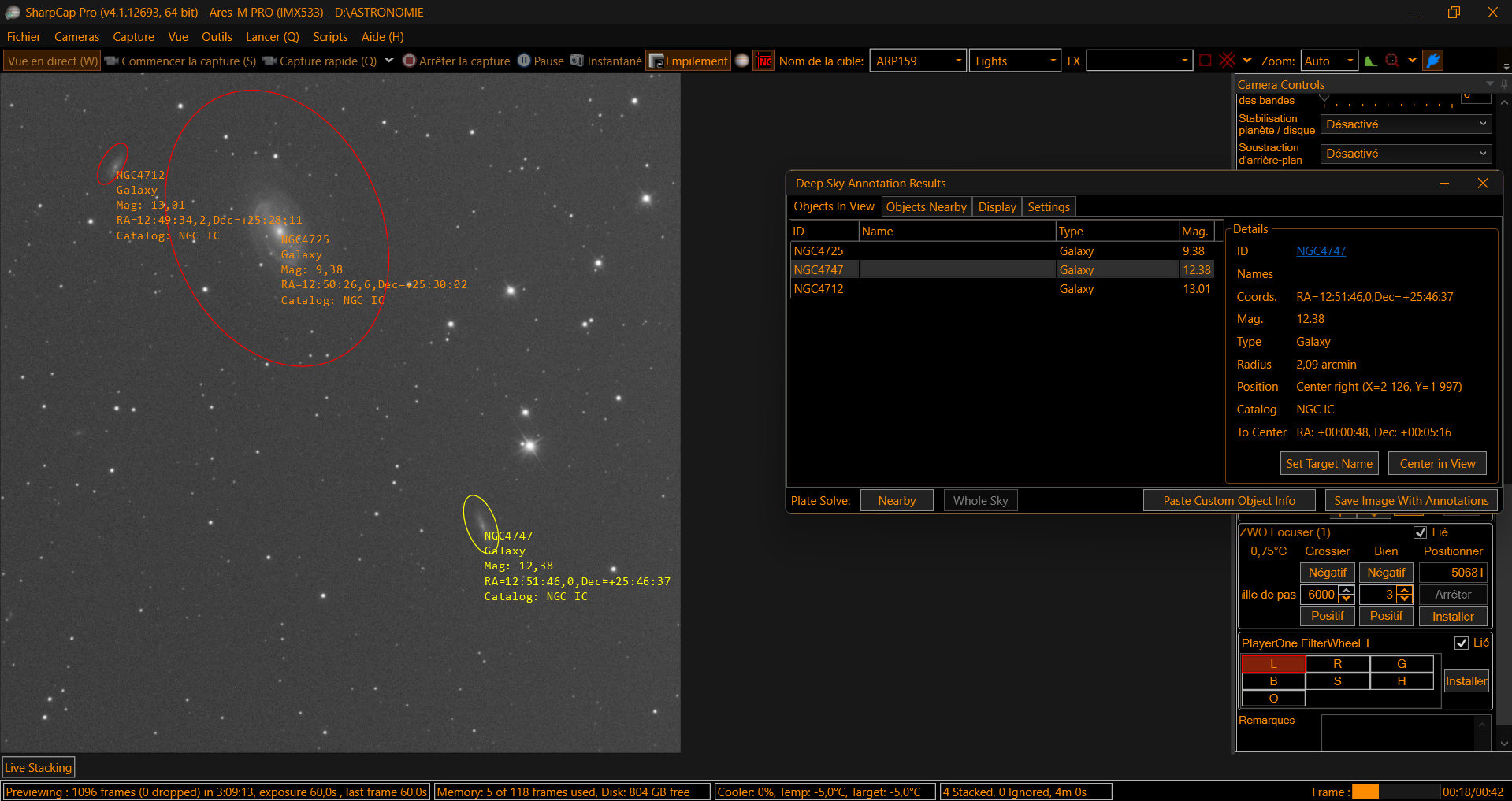Open the Cameras menu
Image resolution: width=1512 pixels, height=801 pixels.
tap(76, 37)
